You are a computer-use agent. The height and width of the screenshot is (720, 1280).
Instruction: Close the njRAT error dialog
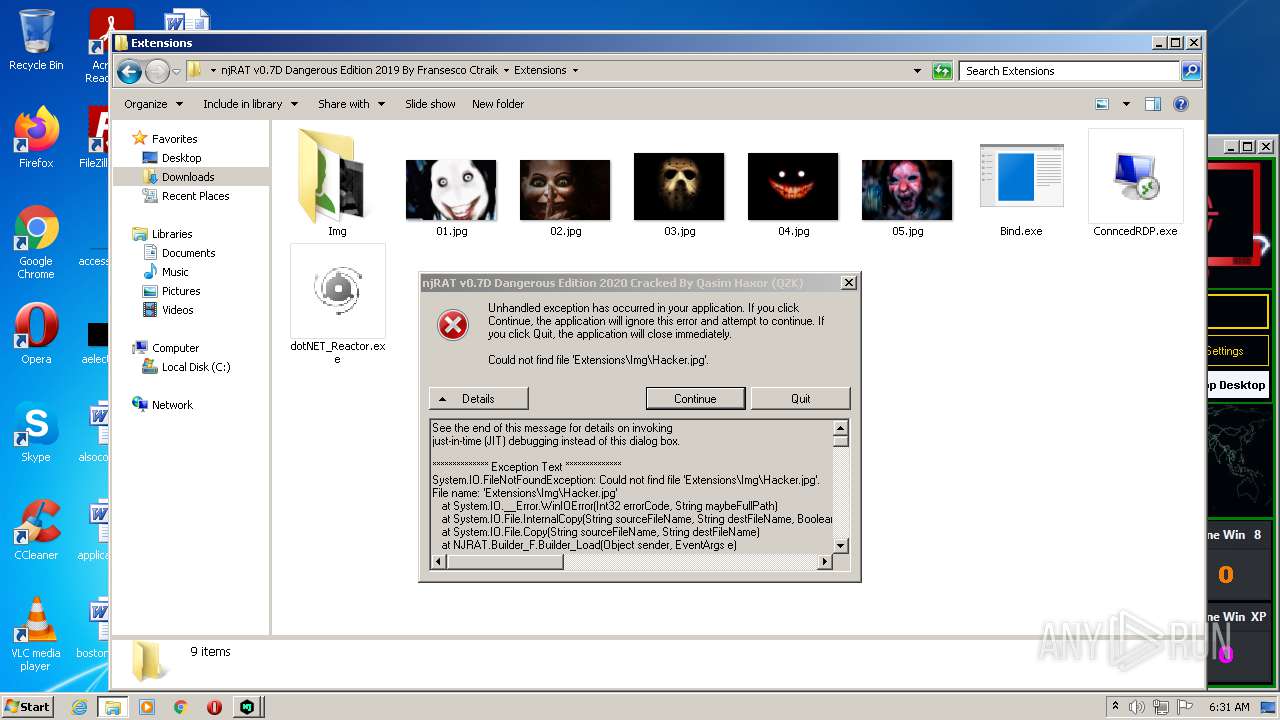[x=848, y=283]
